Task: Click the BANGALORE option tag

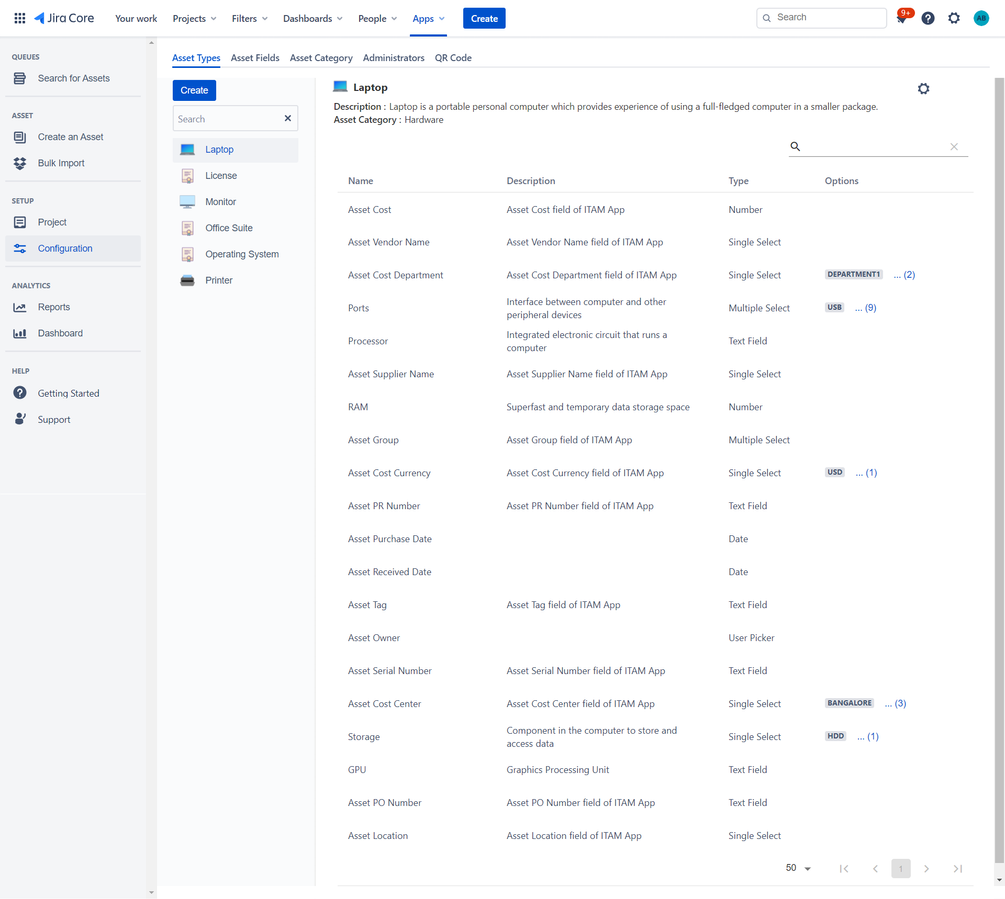Action: click(849, 703)
